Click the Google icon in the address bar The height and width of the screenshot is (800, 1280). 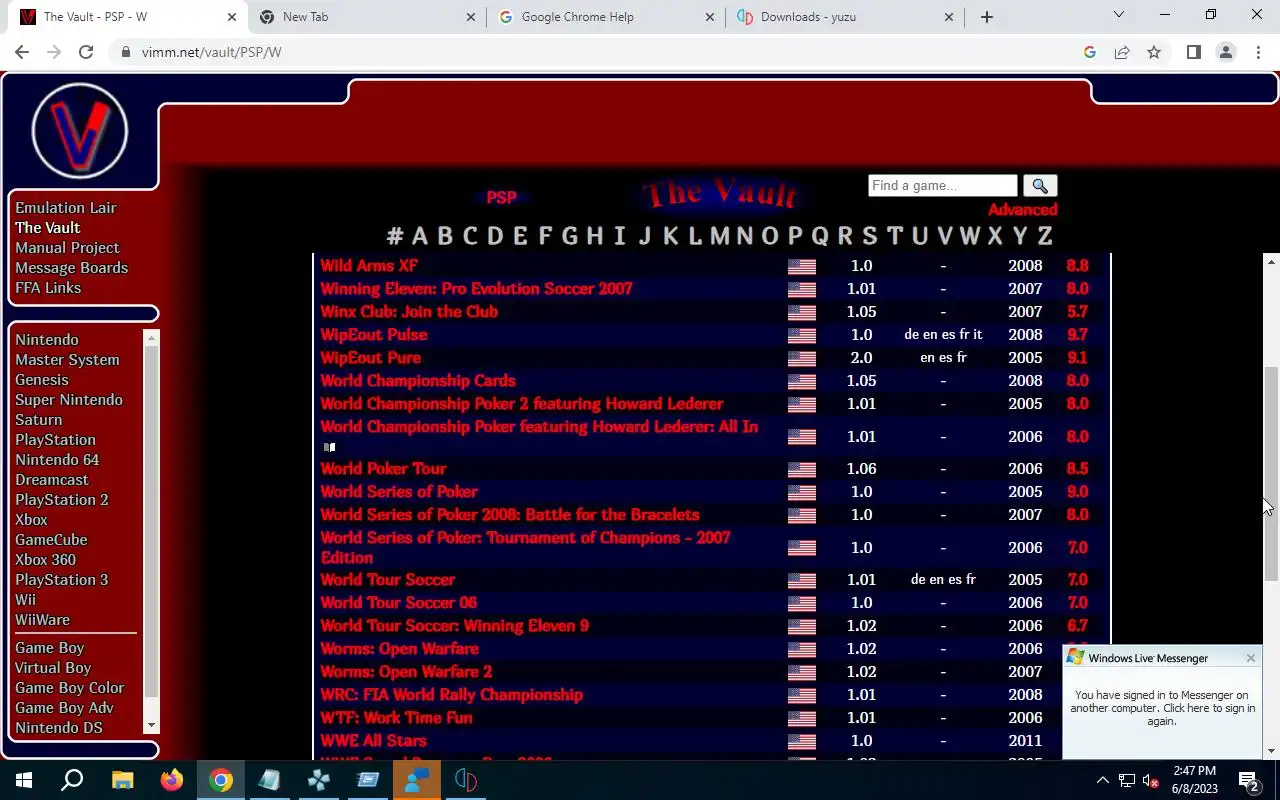(1090, 52)
